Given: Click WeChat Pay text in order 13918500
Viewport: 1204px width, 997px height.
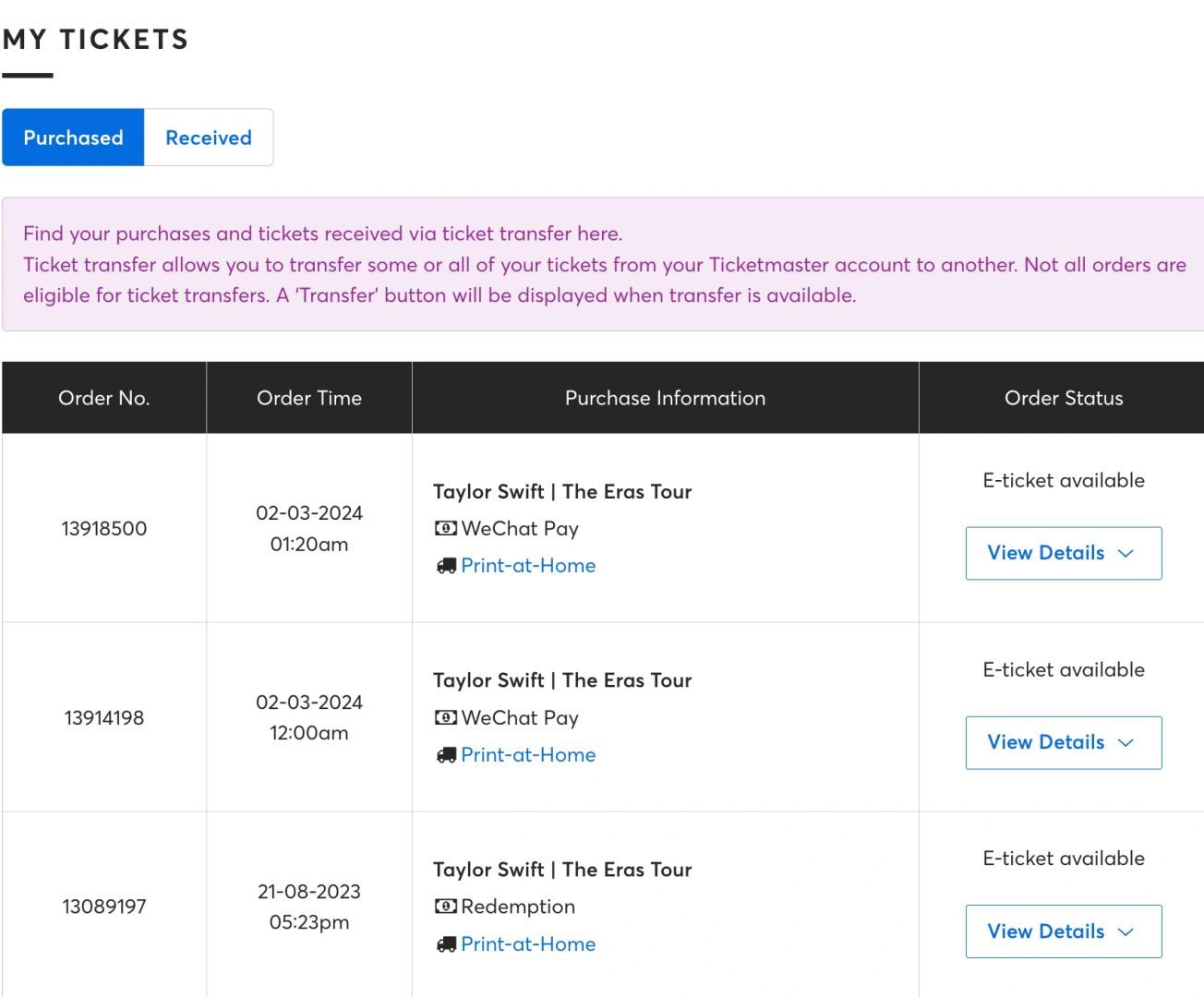Looking at the screenshot, I should (520, 528).
